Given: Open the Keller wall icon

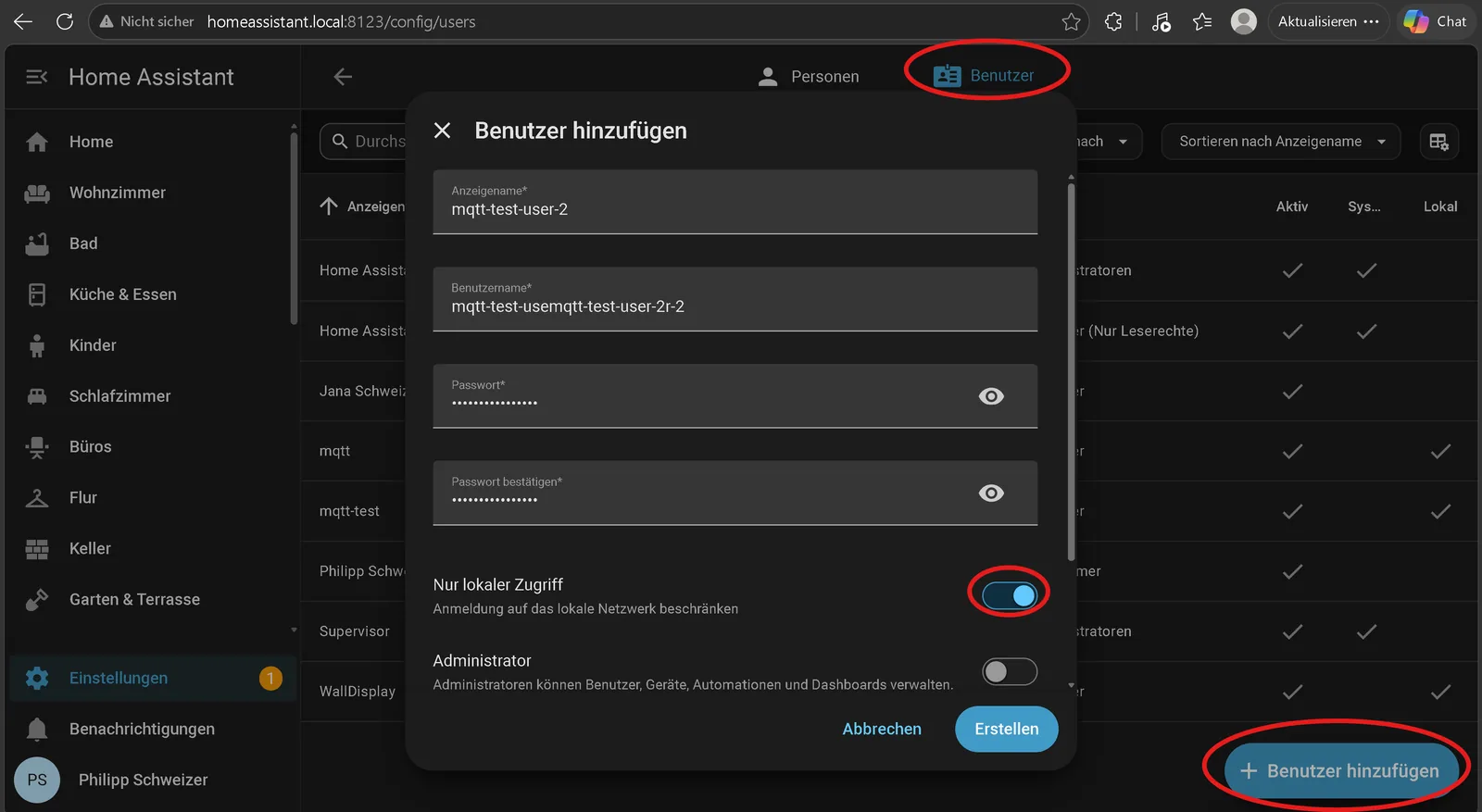Looking at the screenshot, I should point(37,549).
